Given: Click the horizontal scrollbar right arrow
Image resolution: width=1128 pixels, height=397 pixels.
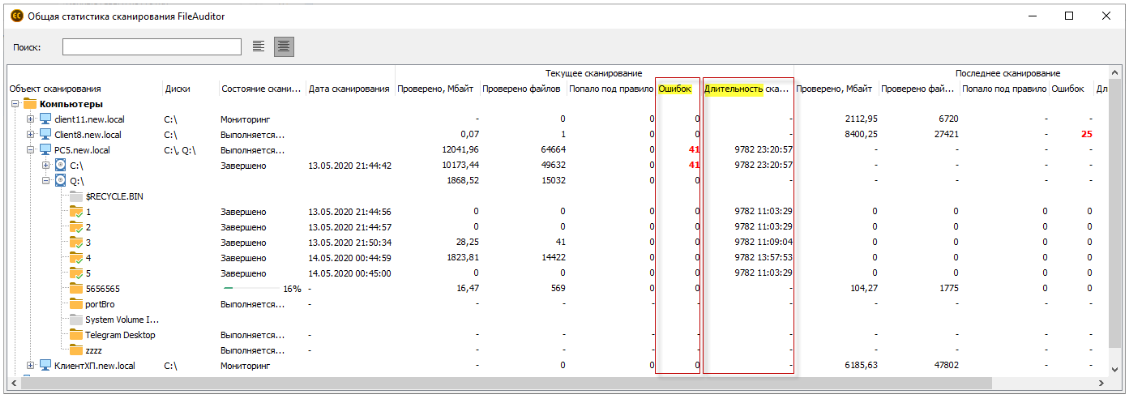Looking at the screenshot, I should click(x=1101, y=383).
